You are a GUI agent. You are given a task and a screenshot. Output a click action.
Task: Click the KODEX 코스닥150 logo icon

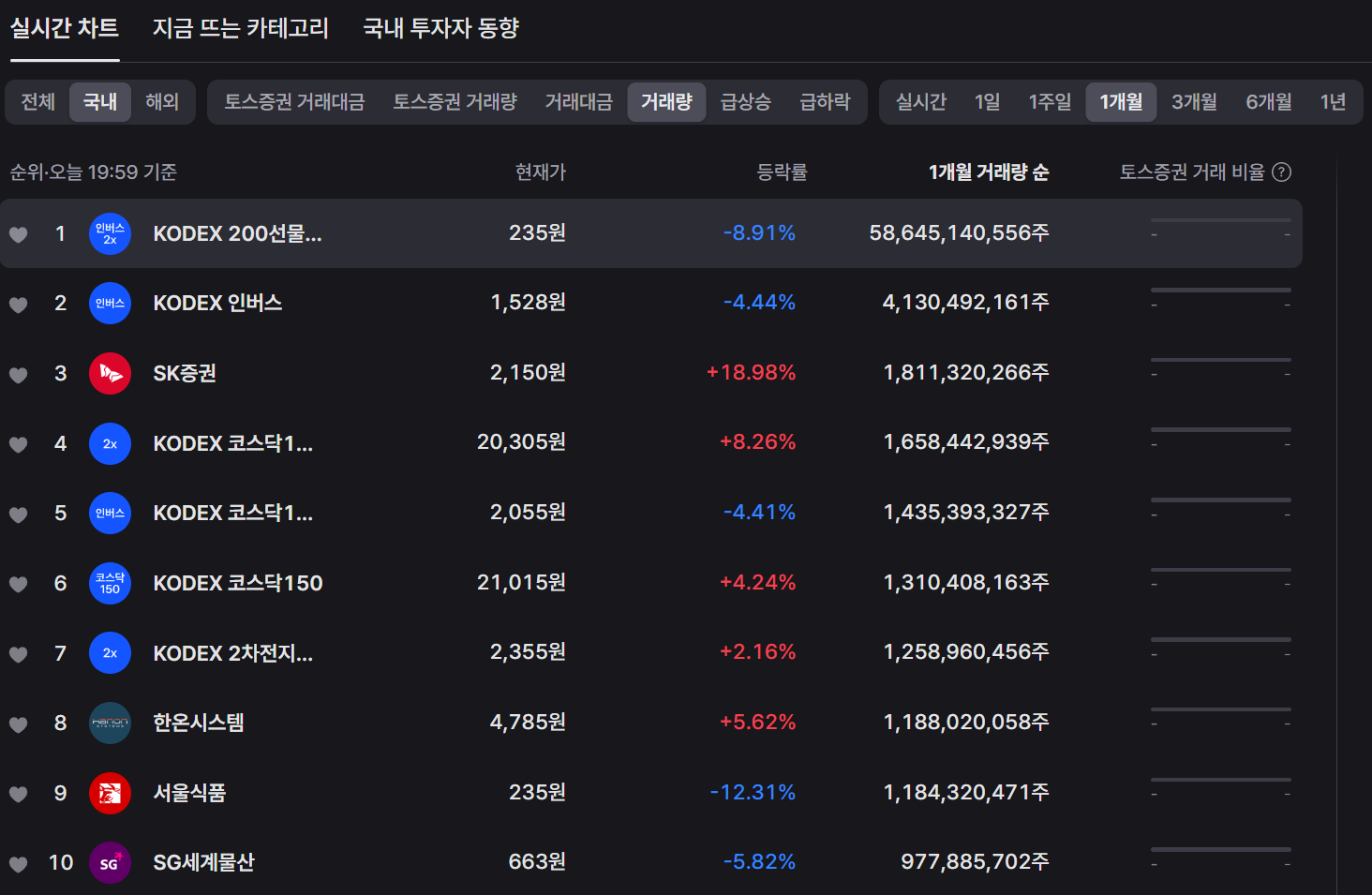pos(110,583)
